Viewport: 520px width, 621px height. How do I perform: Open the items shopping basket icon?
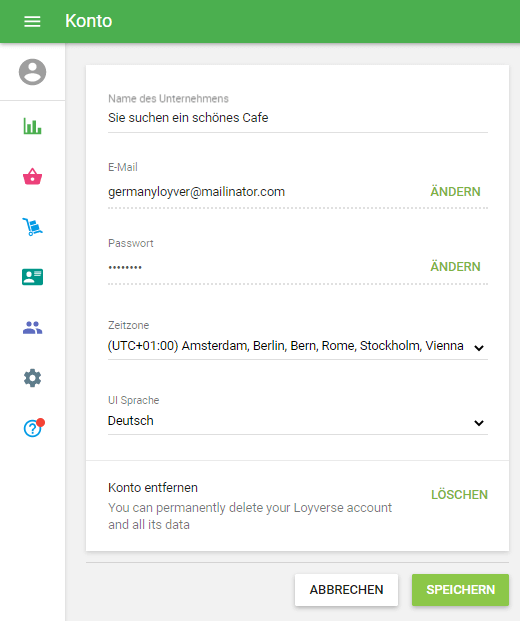32,177
